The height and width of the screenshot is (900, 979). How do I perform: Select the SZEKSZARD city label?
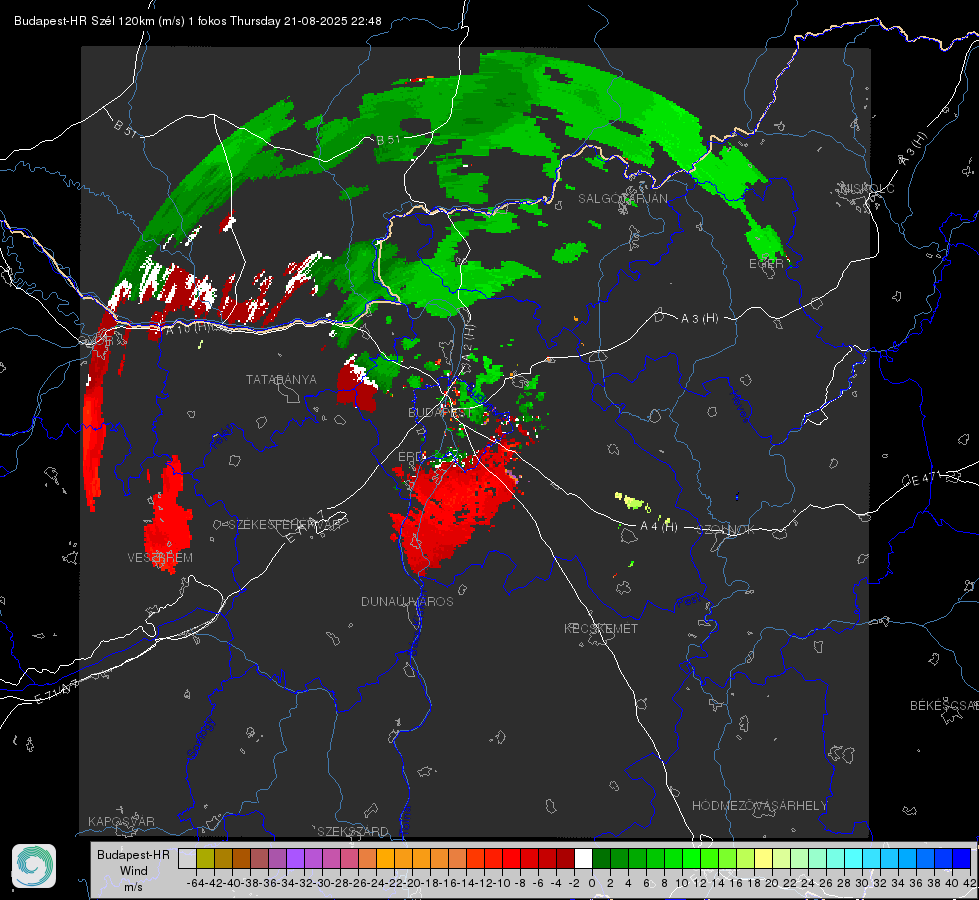(x=353, y=831)
